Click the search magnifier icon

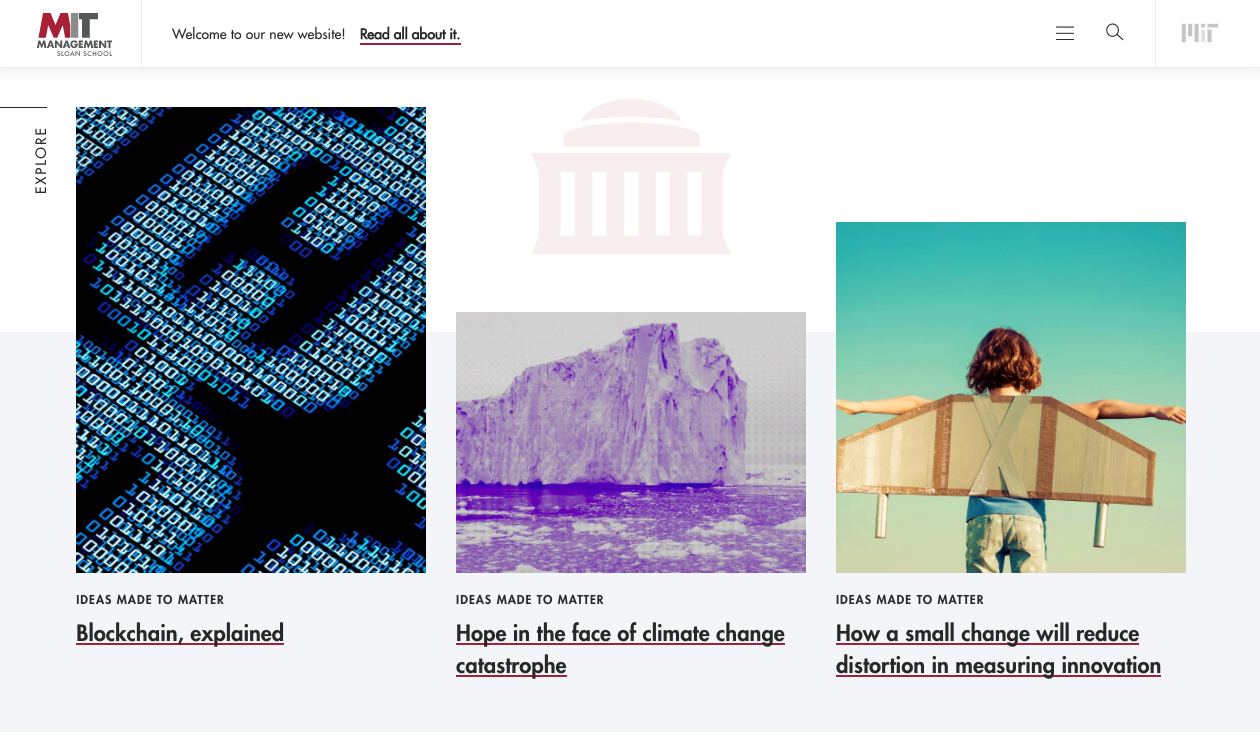pyautogui.click(x=1115, y=32)
